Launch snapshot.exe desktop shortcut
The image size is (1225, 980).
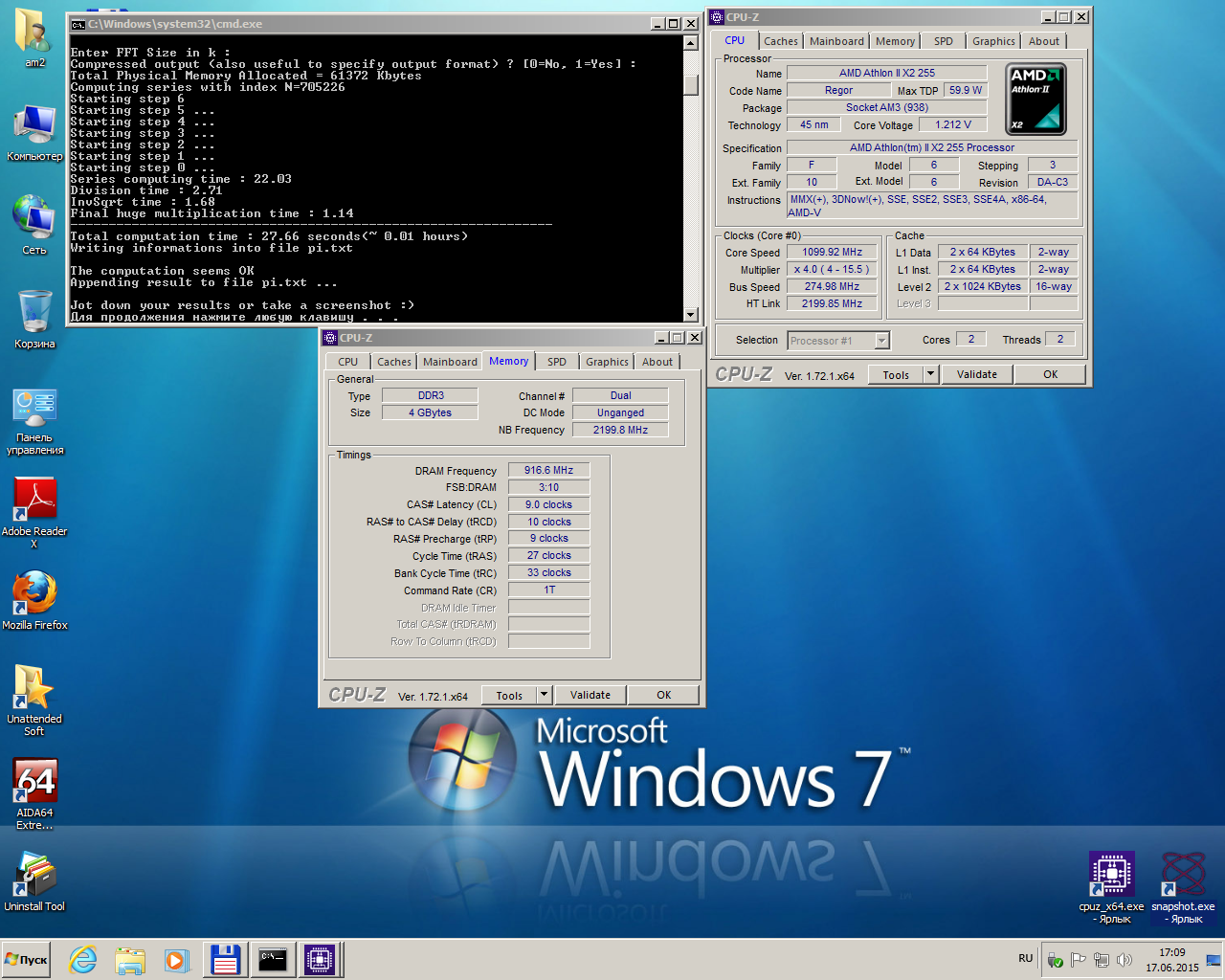(x=1183, y=887)
